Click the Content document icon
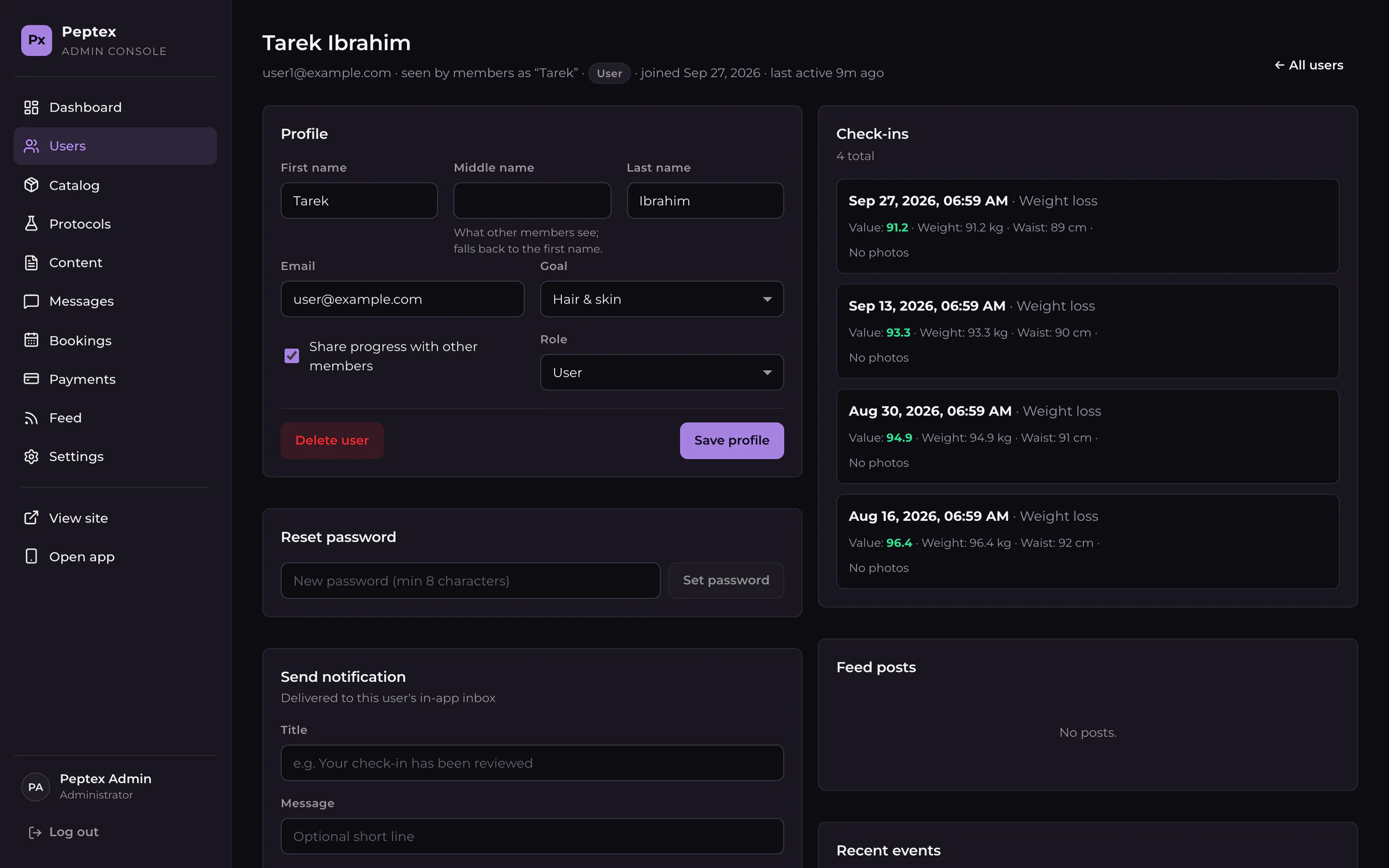This screenshot has height=868, width=1389. click(x=31, y=262)
